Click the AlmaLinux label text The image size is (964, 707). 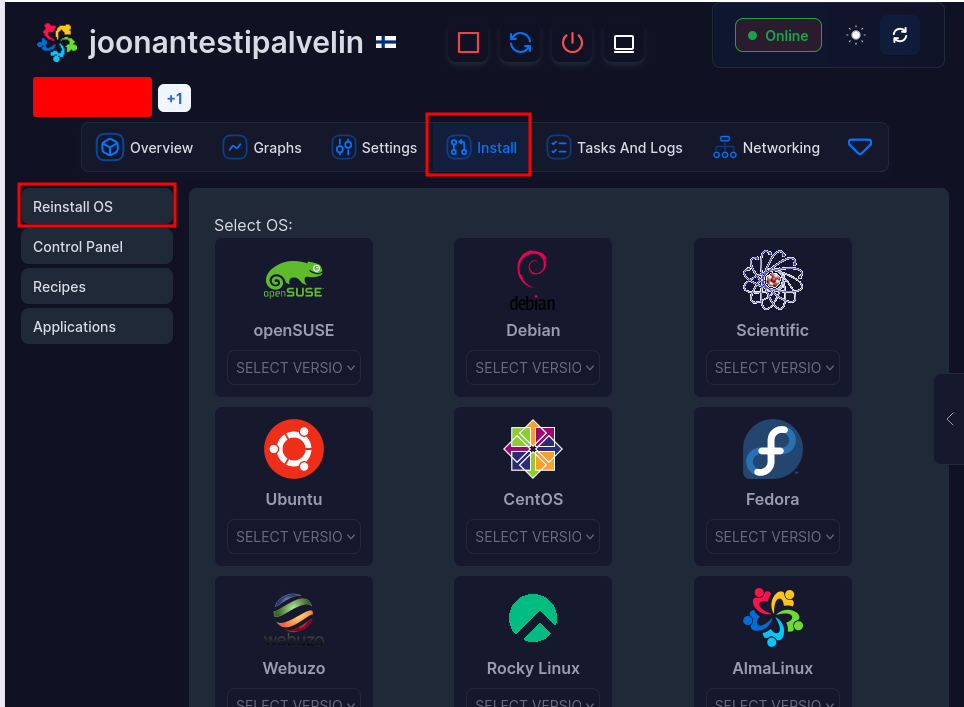pyautogui.click(x=772, y=668)
